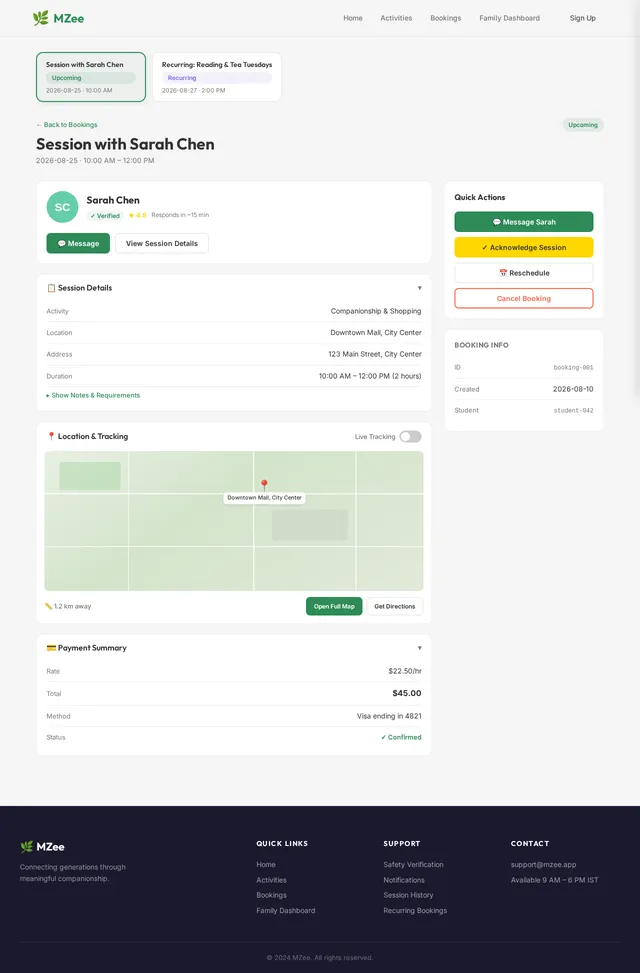Screen dimensions: 640x973
Task: Click the credit card icon beside Payment Summary
Action: (51, 648)
